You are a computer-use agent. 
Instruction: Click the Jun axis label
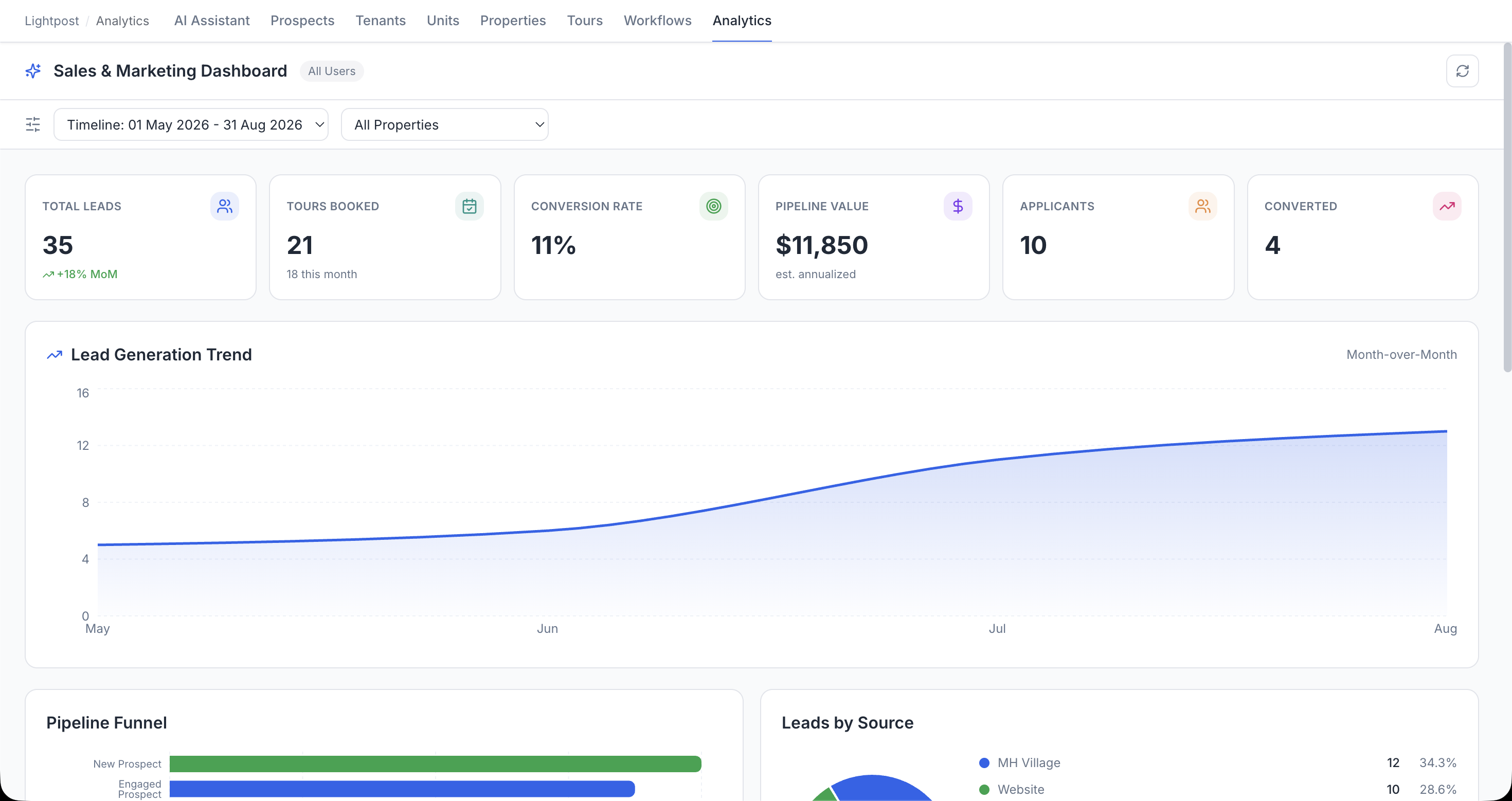pos(547,628)
